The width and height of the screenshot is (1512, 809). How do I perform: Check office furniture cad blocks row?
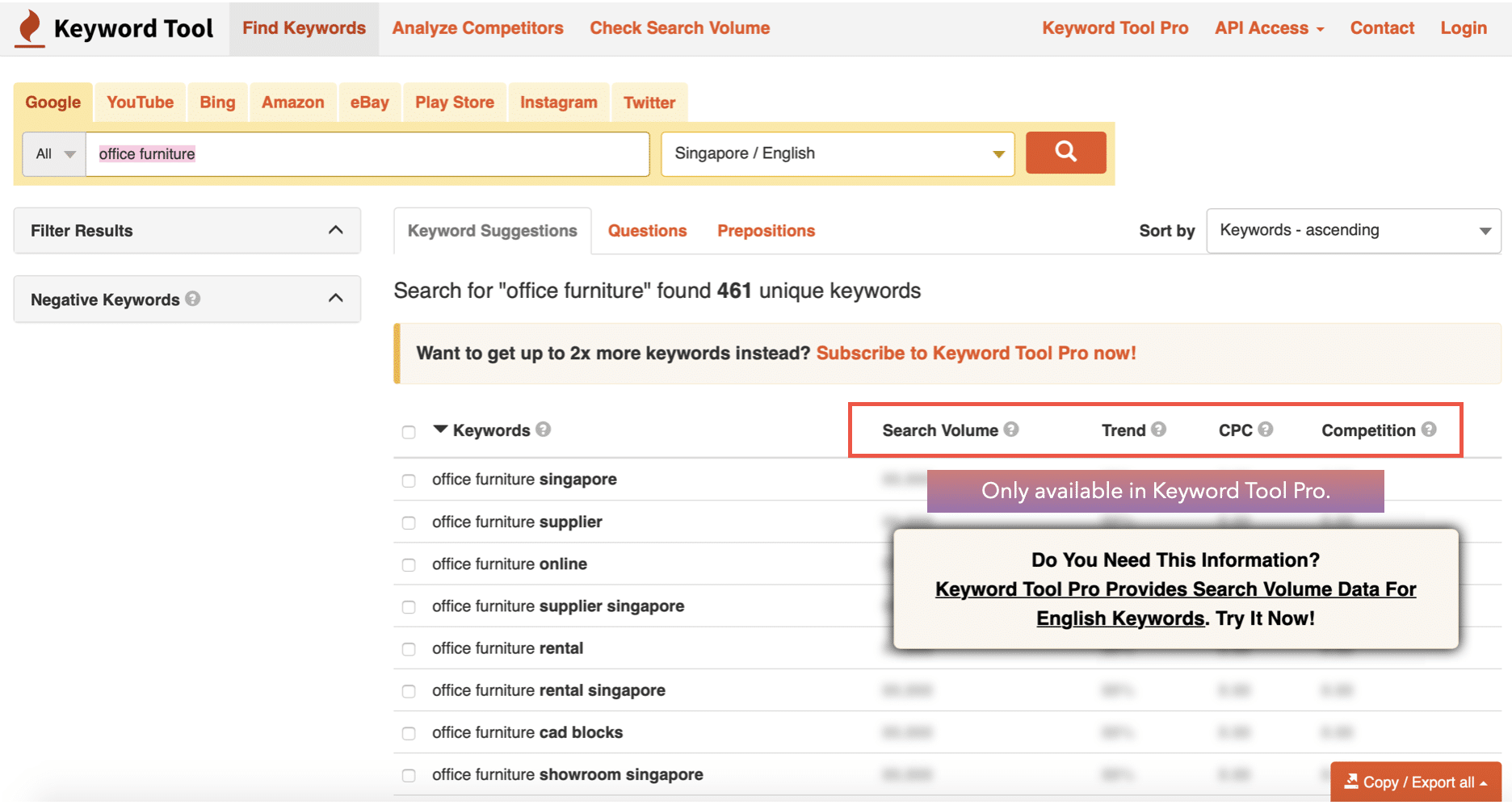[x=409, y=733]
